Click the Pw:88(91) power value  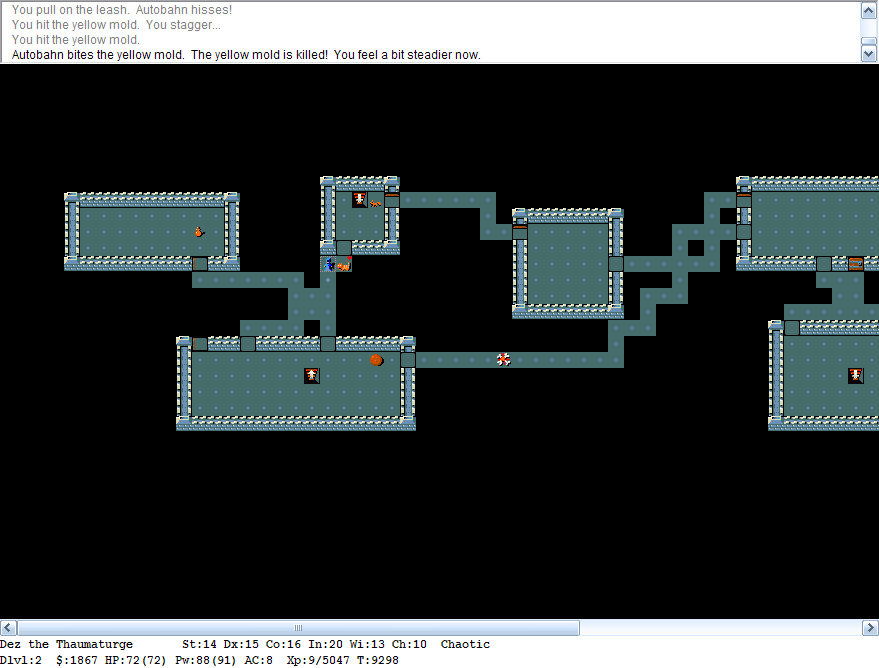point(206,660)
